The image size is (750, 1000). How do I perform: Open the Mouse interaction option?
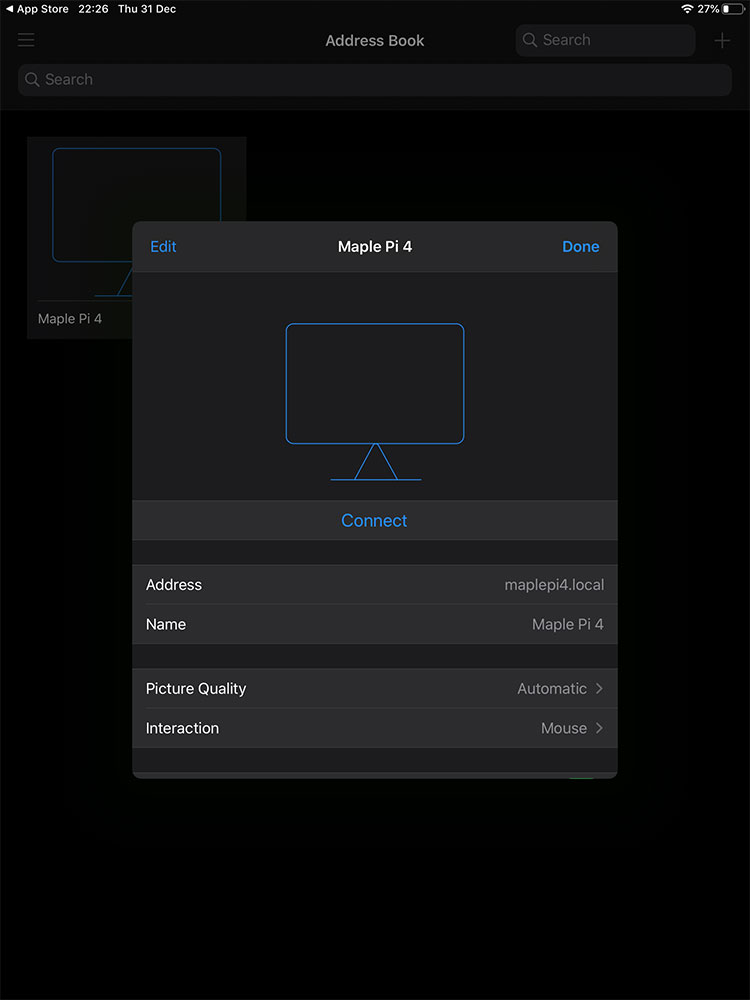(563, 728)
